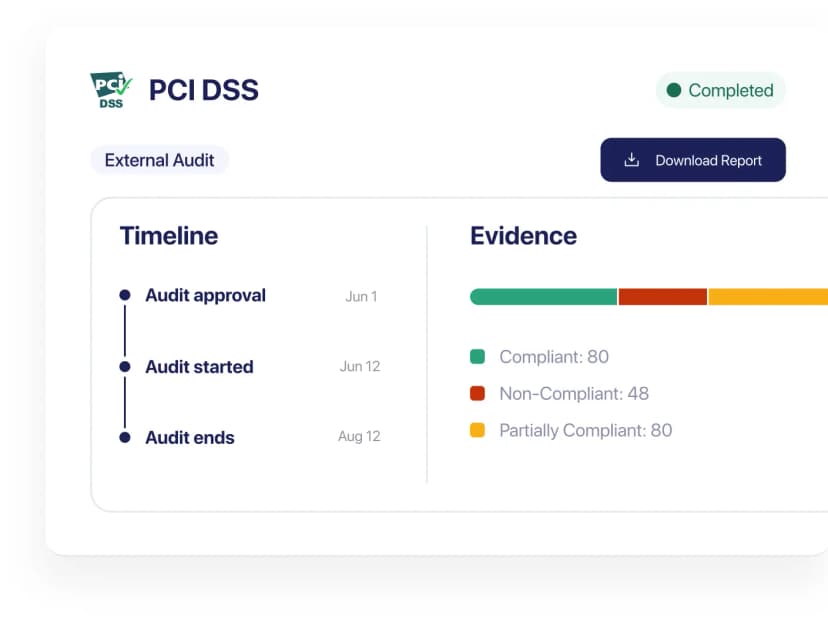
Task: Click the Audit approval timeline dot
Action: tap(125, 295)
